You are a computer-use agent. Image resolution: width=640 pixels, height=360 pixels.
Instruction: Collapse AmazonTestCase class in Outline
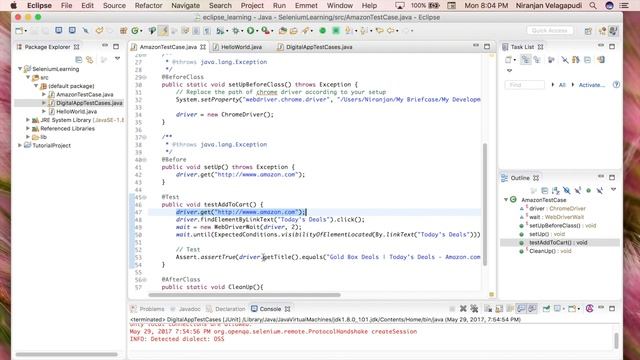coord(506,200)
